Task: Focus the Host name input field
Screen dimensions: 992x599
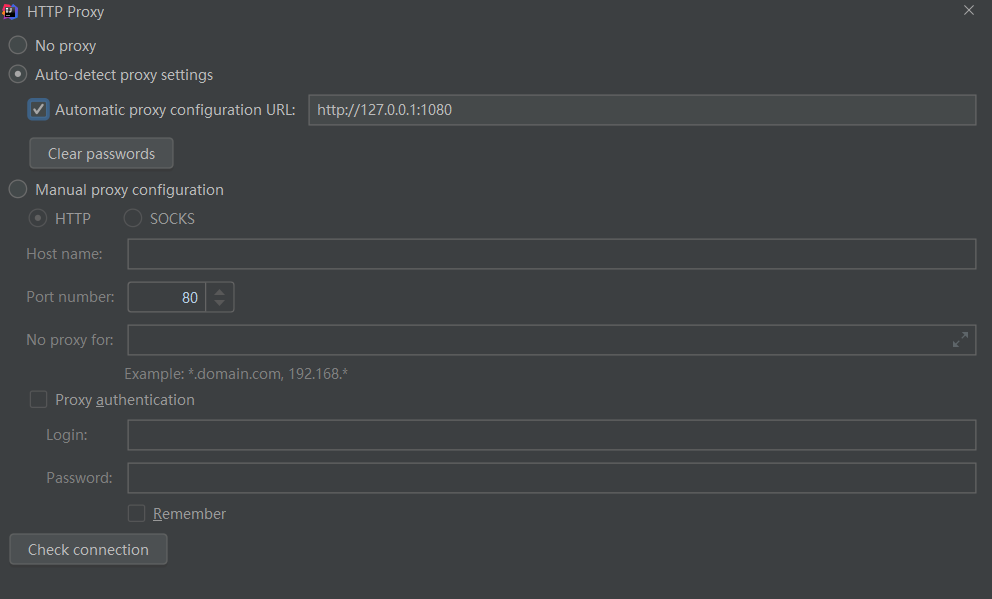Action: 551,254
